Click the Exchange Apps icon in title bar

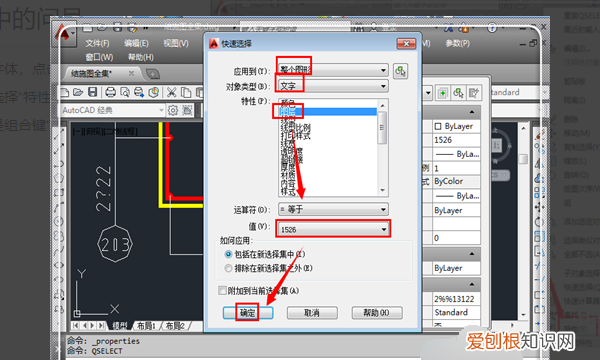(x=449, y=28)
